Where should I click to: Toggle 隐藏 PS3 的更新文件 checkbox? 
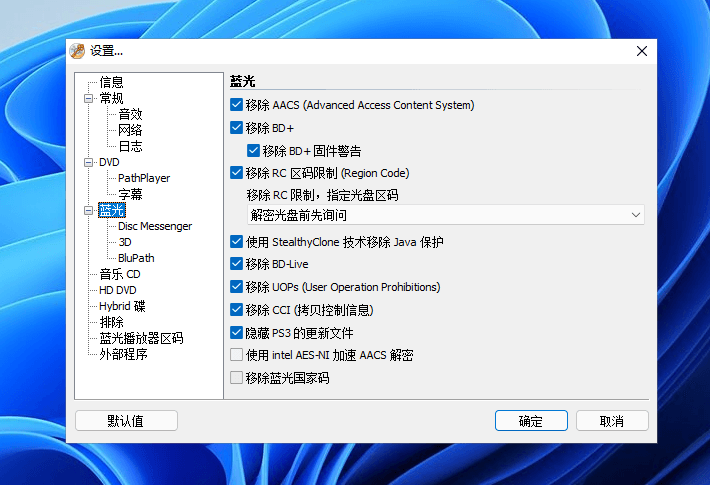coord(236,333)
